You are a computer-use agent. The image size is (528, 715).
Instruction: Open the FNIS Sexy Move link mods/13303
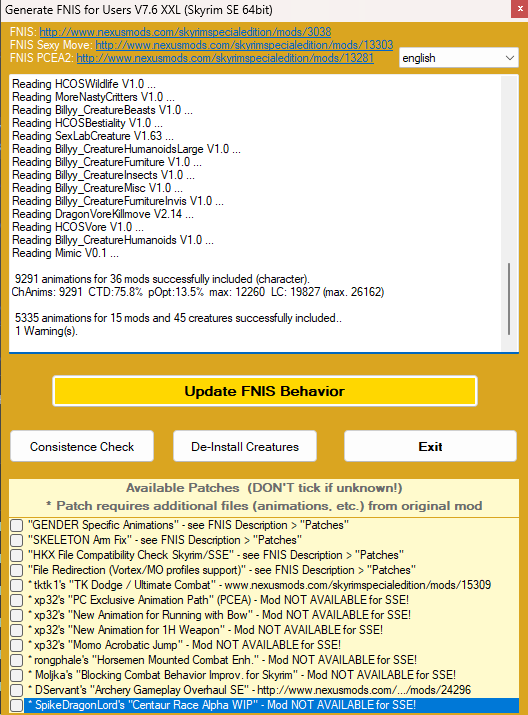[244, 45]
